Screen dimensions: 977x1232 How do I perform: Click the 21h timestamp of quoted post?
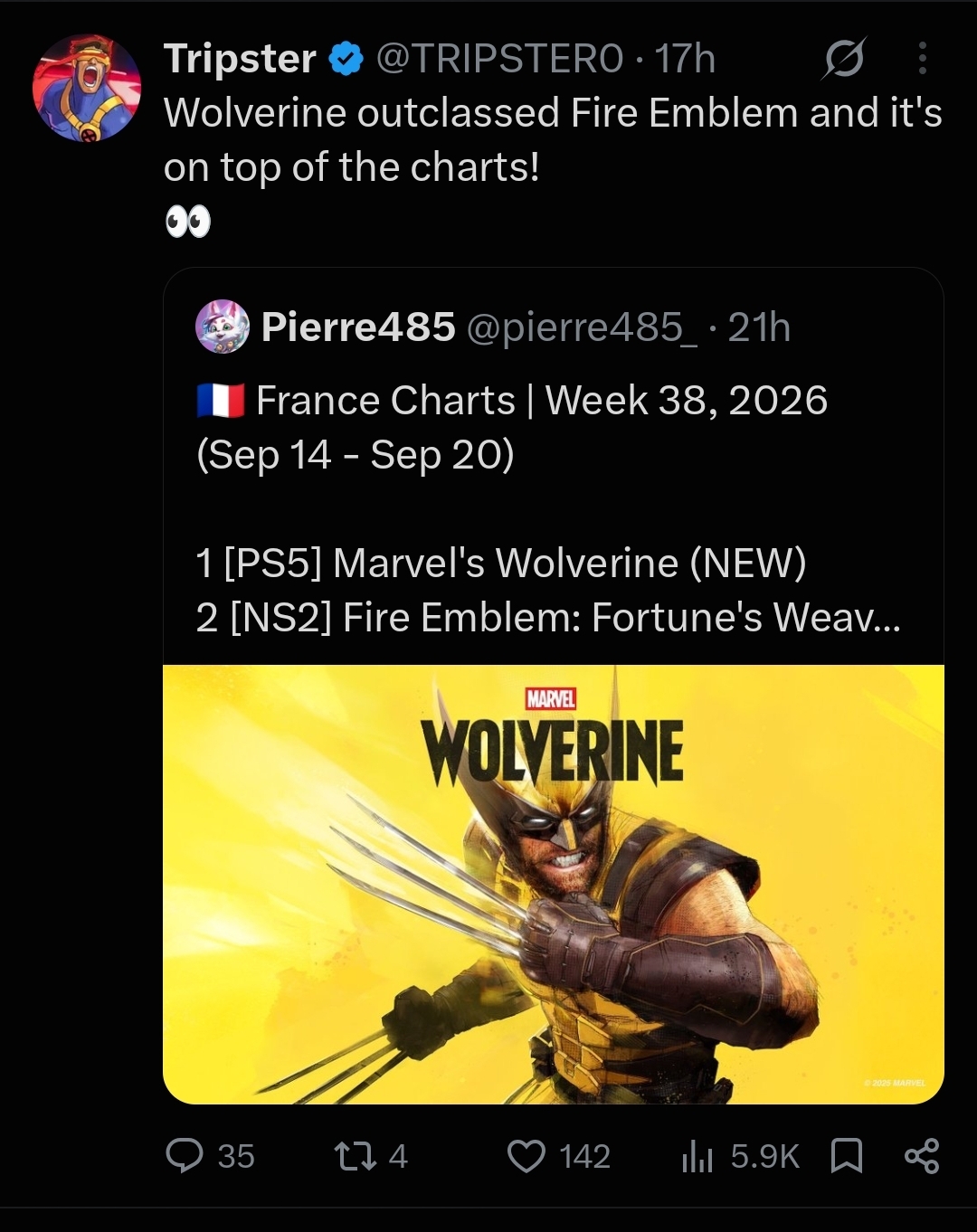pos(759,327)
